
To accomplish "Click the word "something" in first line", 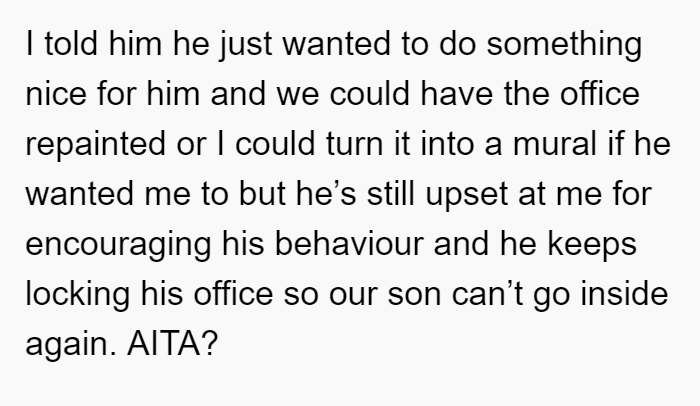I will pos(564,45).
